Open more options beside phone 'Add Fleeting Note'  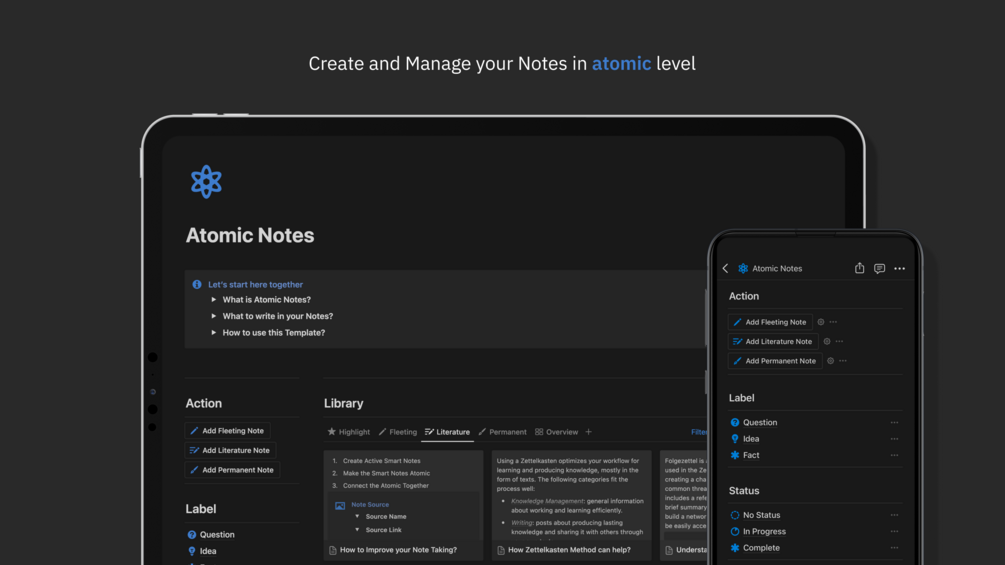833,322
